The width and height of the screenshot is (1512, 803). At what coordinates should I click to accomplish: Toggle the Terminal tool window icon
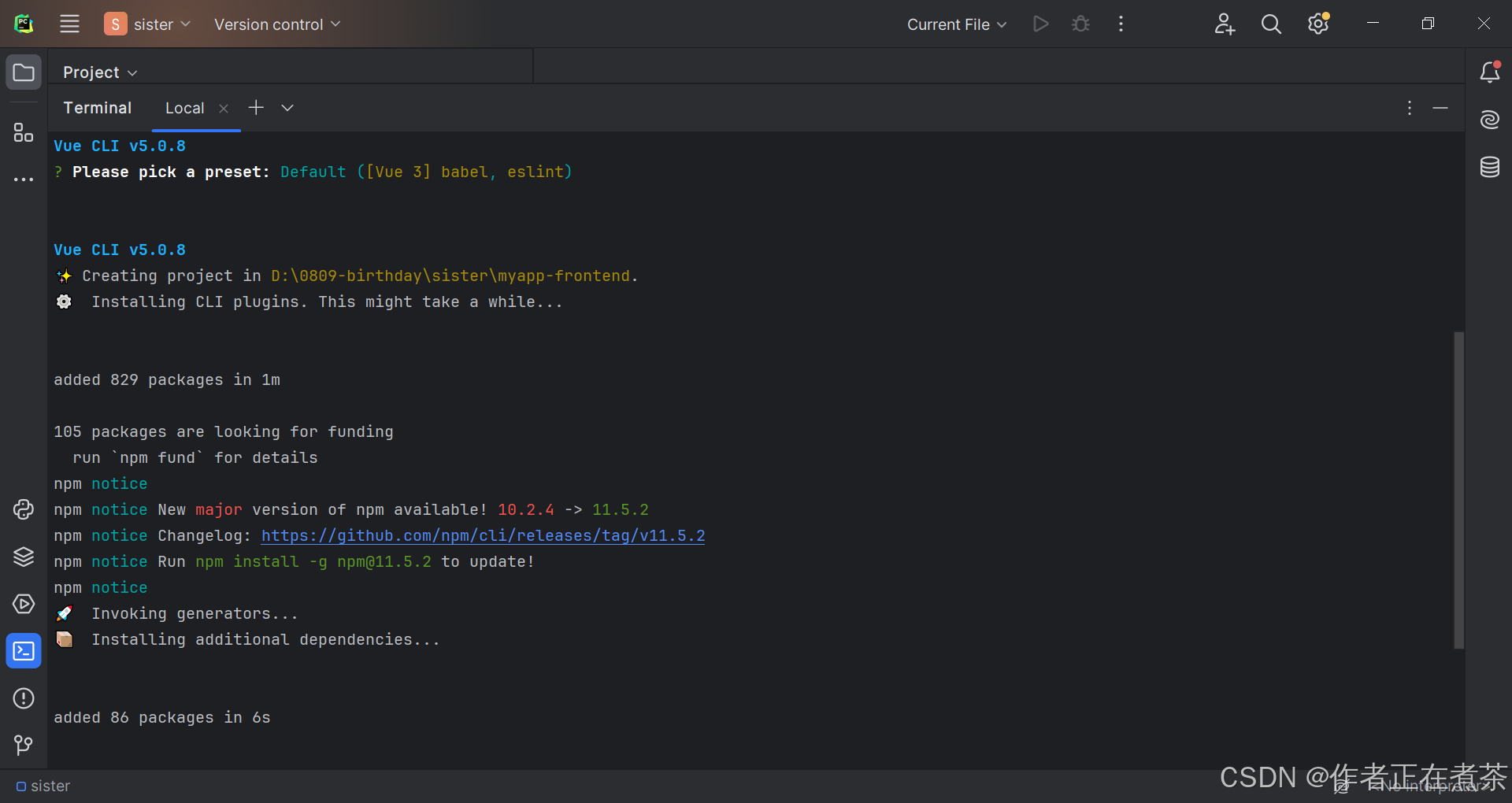[24, 651]
